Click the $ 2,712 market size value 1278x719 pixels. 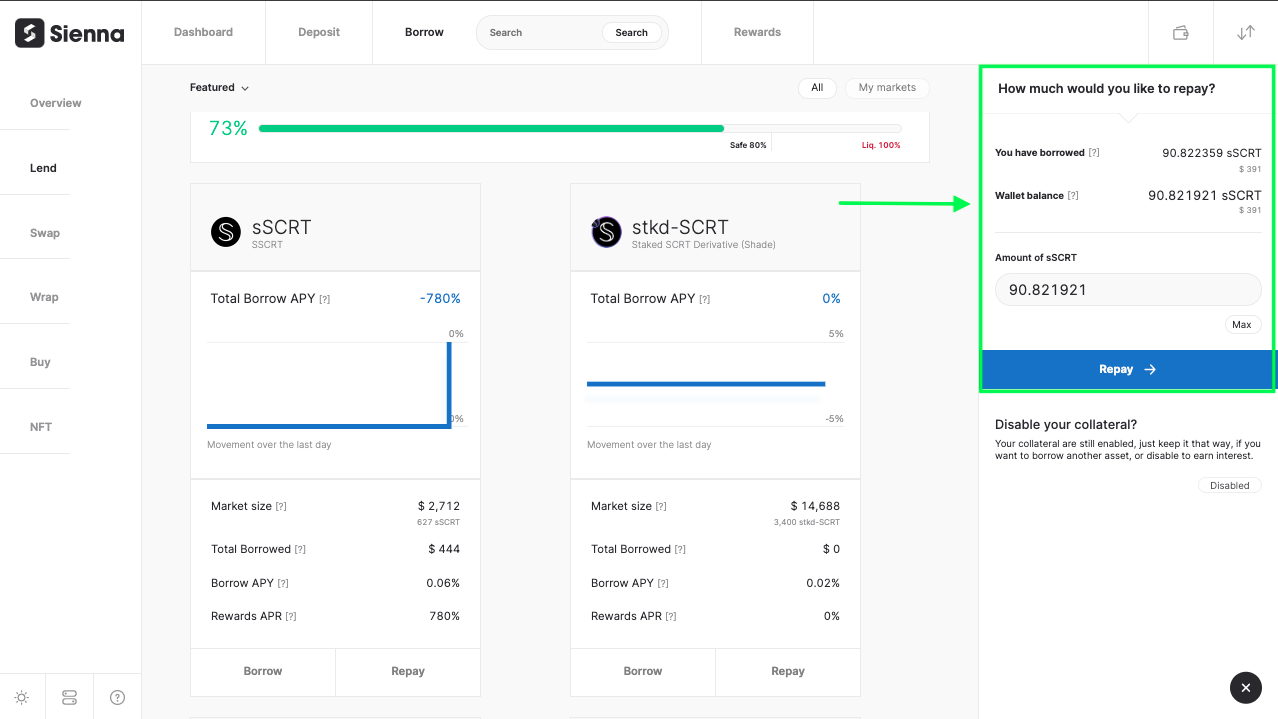(x=439, y=507)
